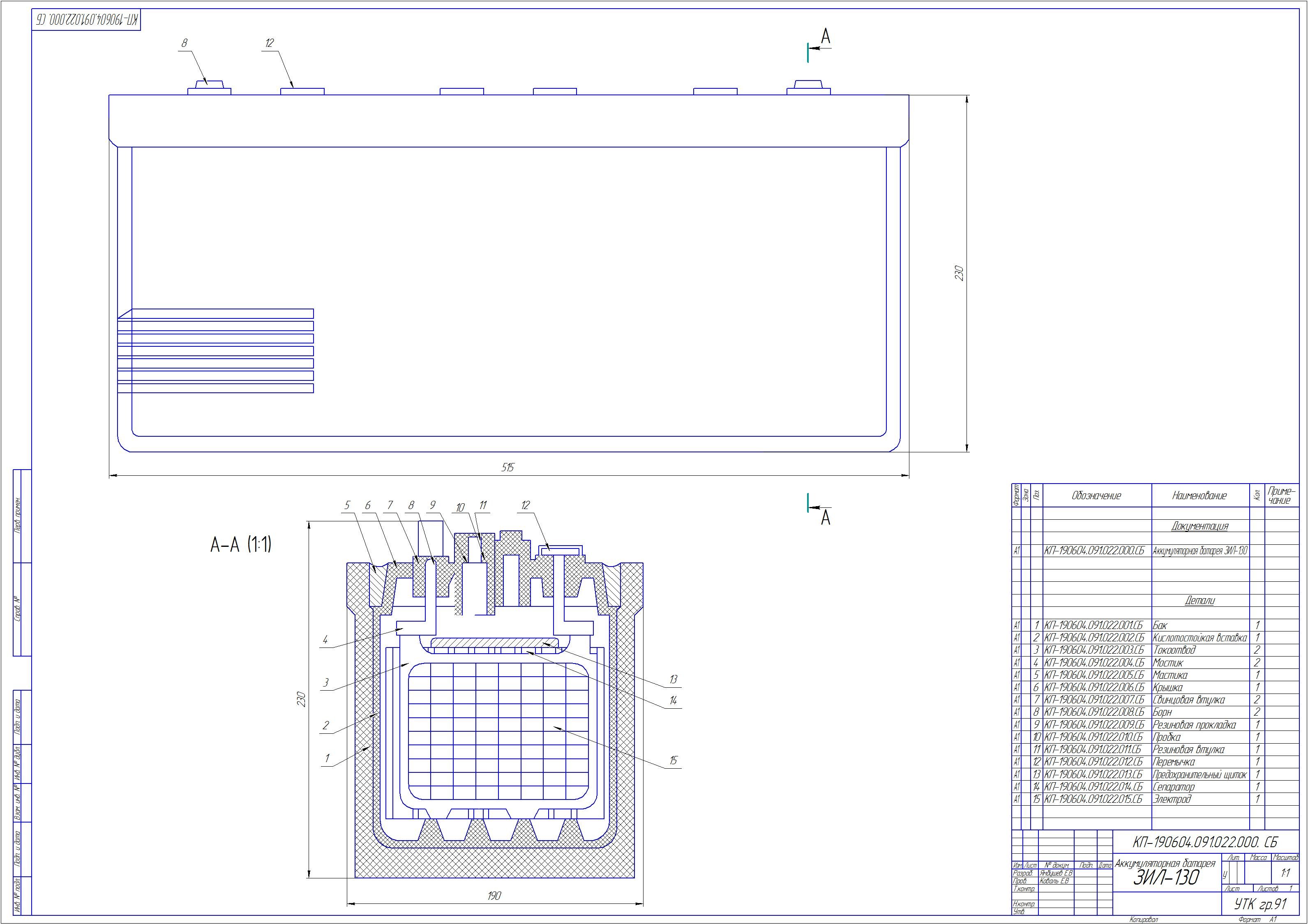Click the 'Электрод' entry in the specification
The height and width of the screenshot is (924, 1308).
coord(1172,799)
